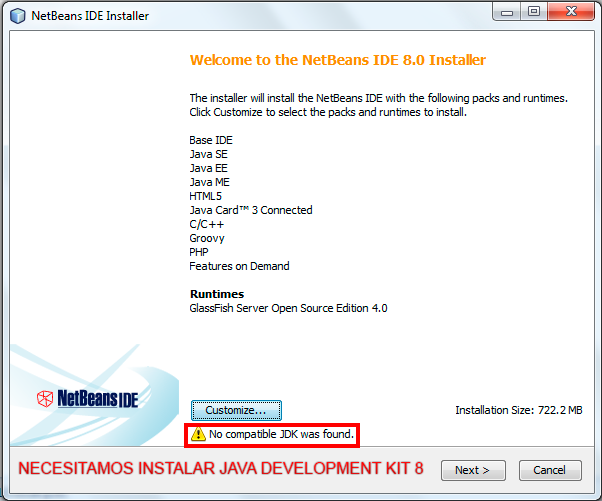Click 'Groovy' in the packs list
The height and width of the screenshot is (501, 602).
(207, 238)
